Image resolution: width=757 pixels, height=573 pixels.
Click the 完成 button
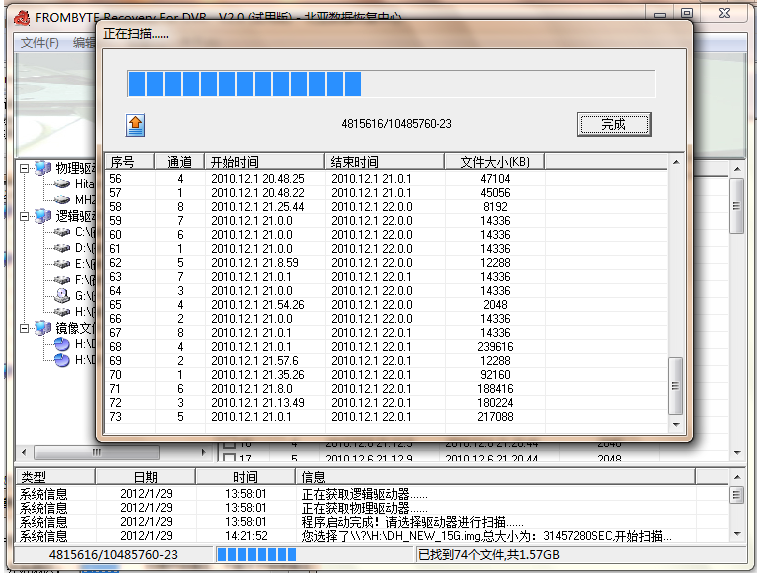[x=614, y=125]
